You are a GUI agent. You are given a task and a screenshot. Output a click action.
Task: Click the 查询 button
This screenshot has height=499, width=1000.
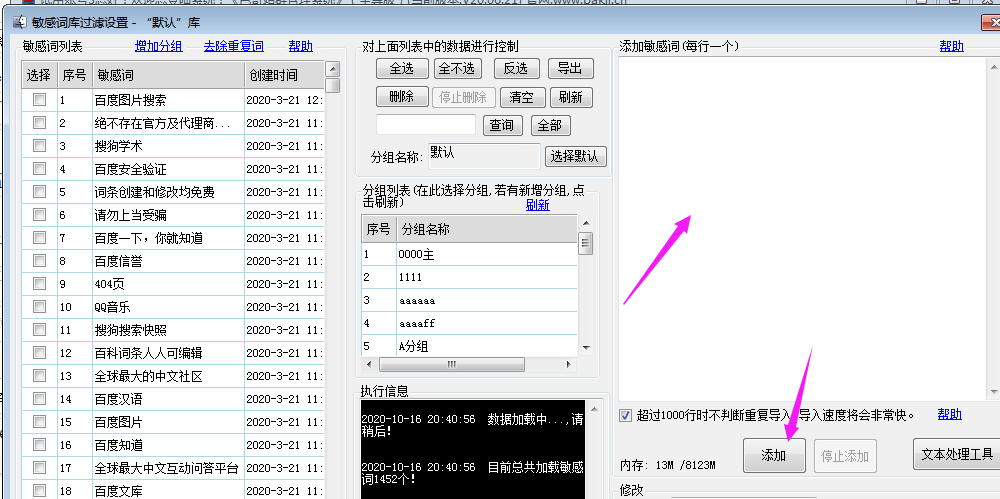503,125
